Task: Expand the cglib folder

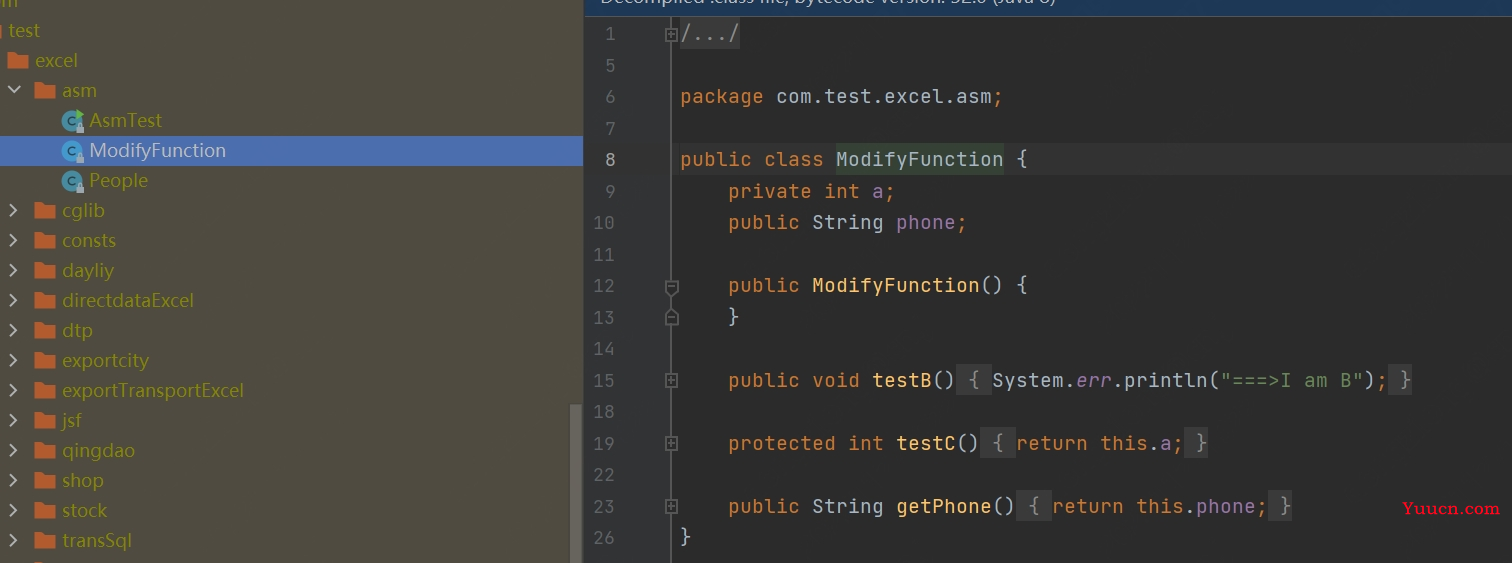Action: [x=13, y=210]
